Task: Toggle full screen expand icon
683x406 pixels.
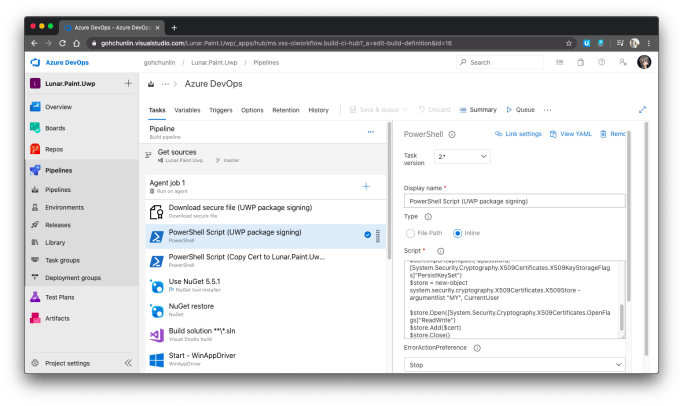Action: click(642, 110)
